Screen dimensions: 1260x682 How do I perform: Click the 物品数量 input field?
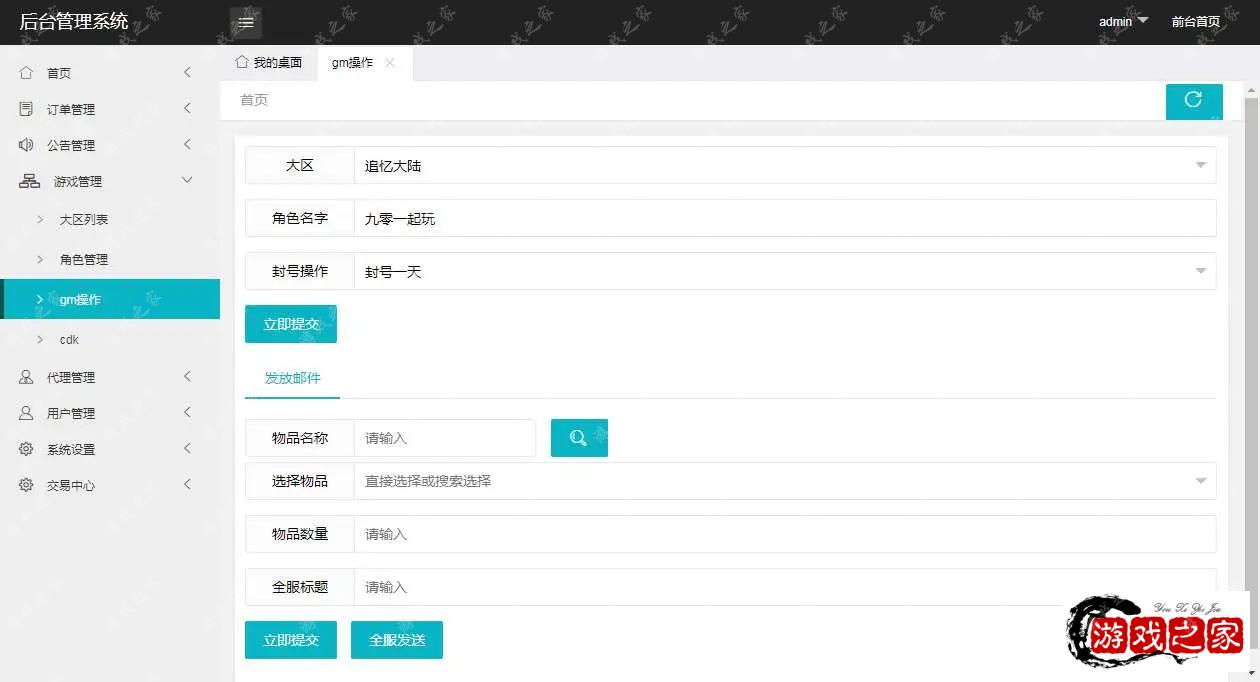[x=784, y=534]
